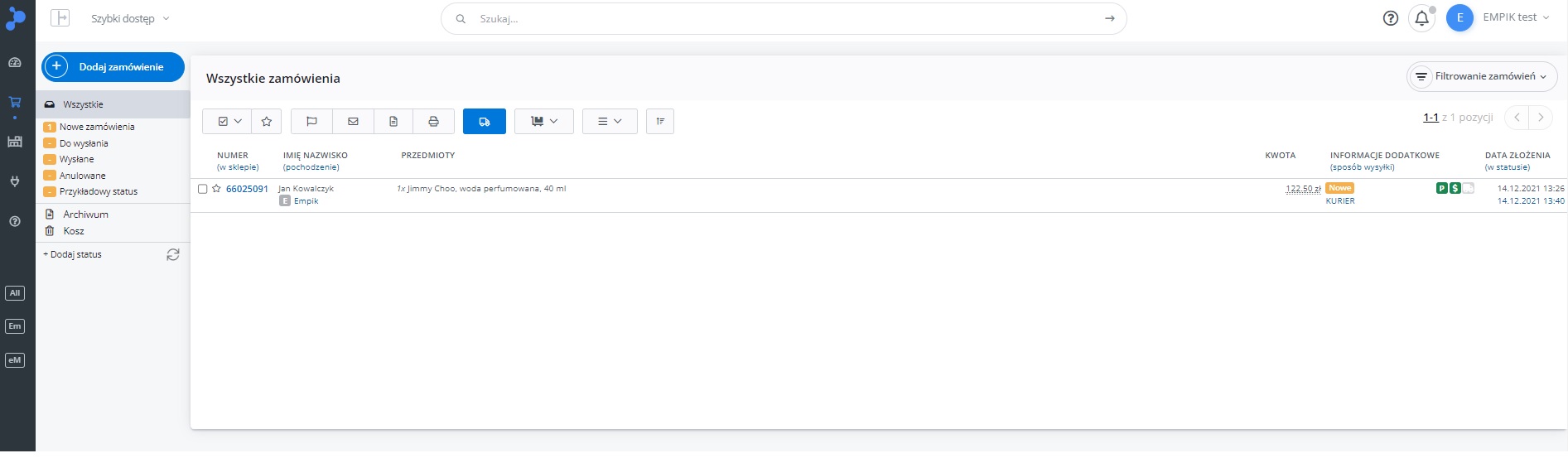1568x458 pixels.
Task: Open the dashboard gauge in sidebar
Action: (x=15, y=63)
